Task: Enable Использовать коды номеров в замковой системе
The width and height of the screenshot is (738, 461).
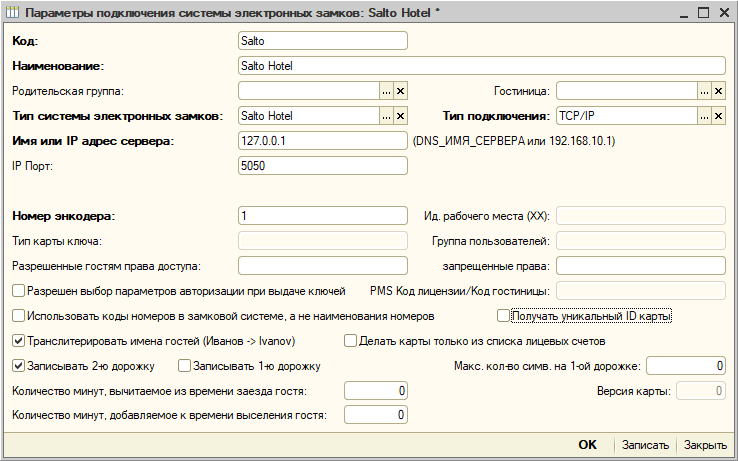Action: click(x=18, y=315)
